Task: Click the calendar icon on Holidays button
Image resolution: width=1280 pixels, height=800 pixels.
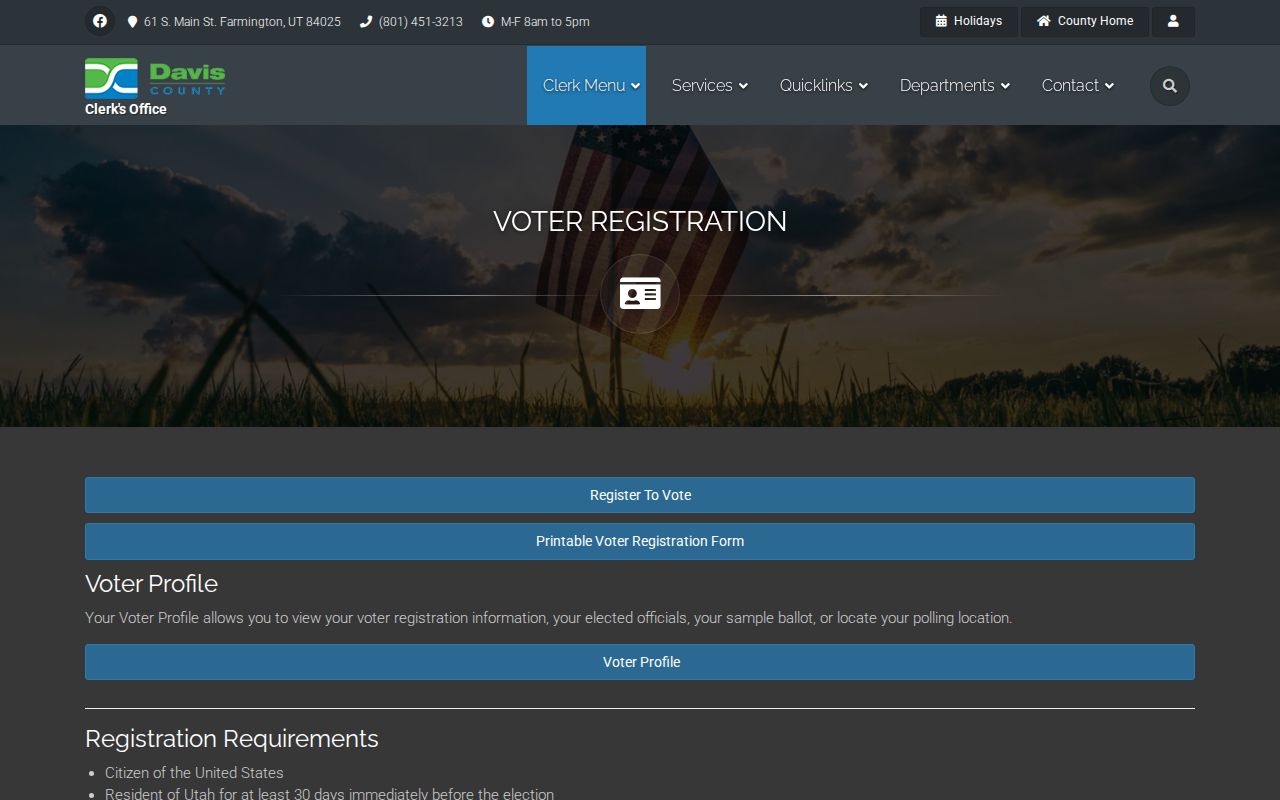Action: [941, 21]
